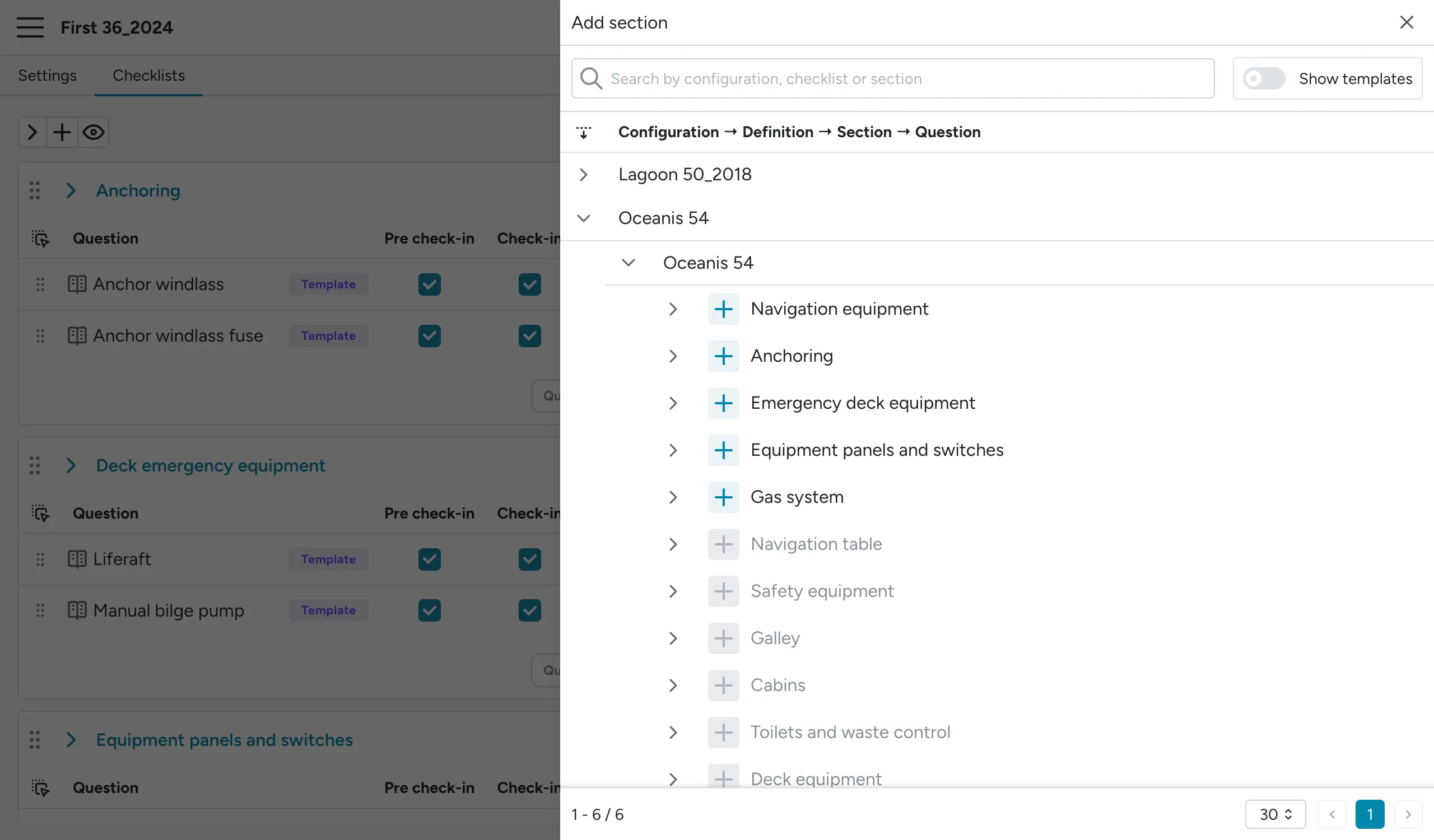Go to previous page
This screenshot has height=840, width=1434.
tap(1331, 815)
